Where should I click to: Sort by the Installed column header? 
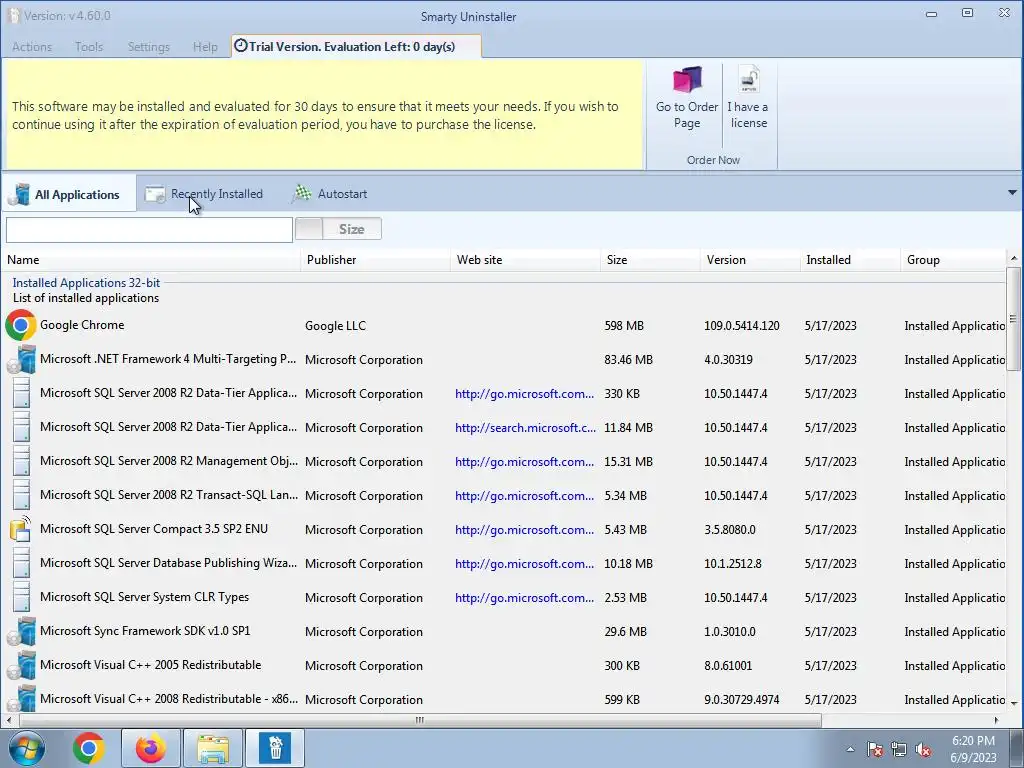[850, 260]
